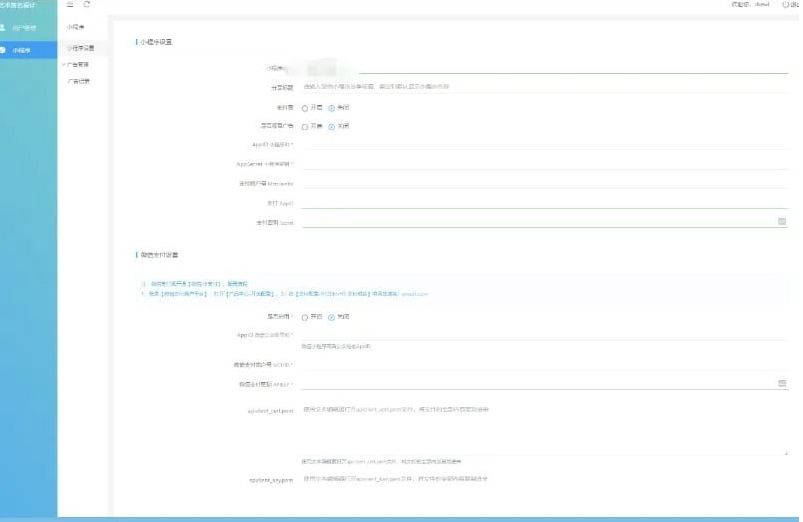Screen dimensions: 803x522
Task: Click into the apiclient_key.pem text area
Action: point(544,494)
